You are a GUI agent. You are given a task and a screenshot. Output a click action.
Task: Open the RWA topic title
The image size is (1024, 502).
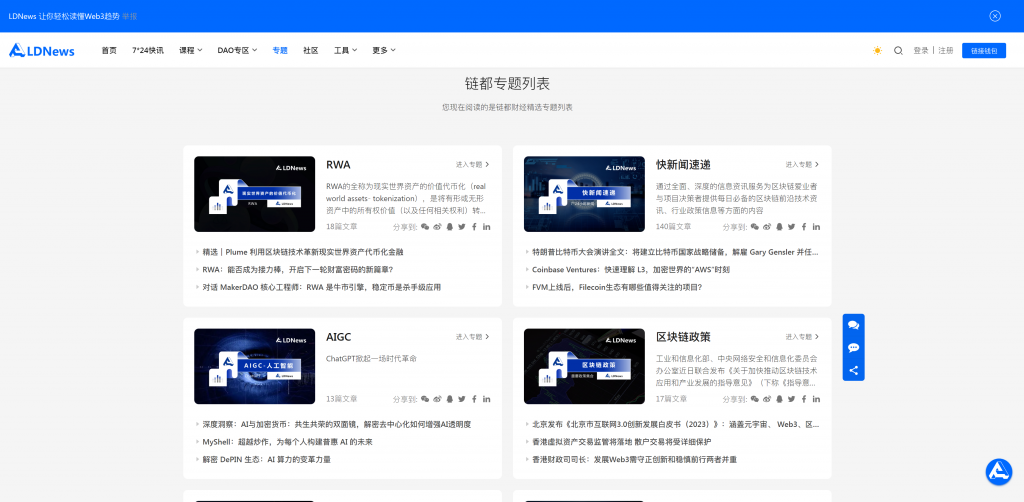coord(338,165)
